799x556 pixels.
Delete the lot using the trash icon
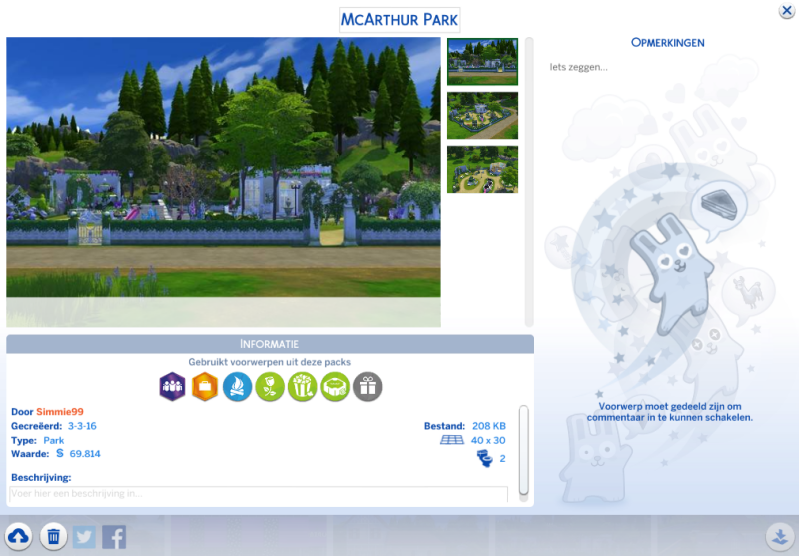click(x=54, y=536)
